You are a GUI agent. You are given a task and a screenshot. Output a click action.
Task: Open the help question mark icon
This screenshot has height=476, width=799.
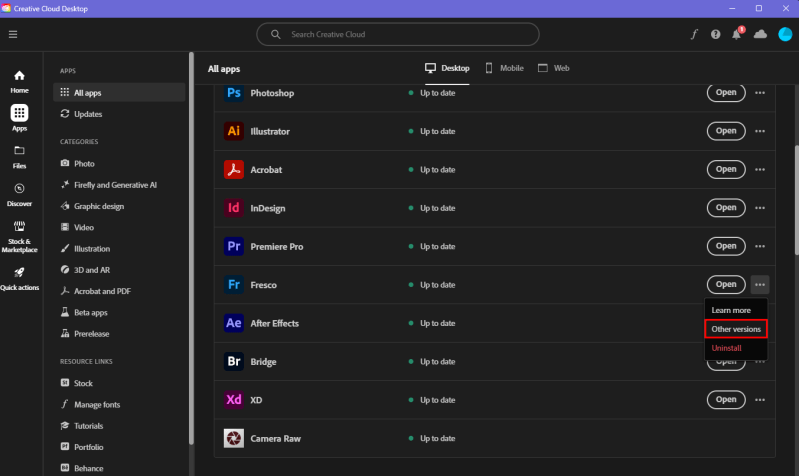pyautogui.click(x=715, y=34)
